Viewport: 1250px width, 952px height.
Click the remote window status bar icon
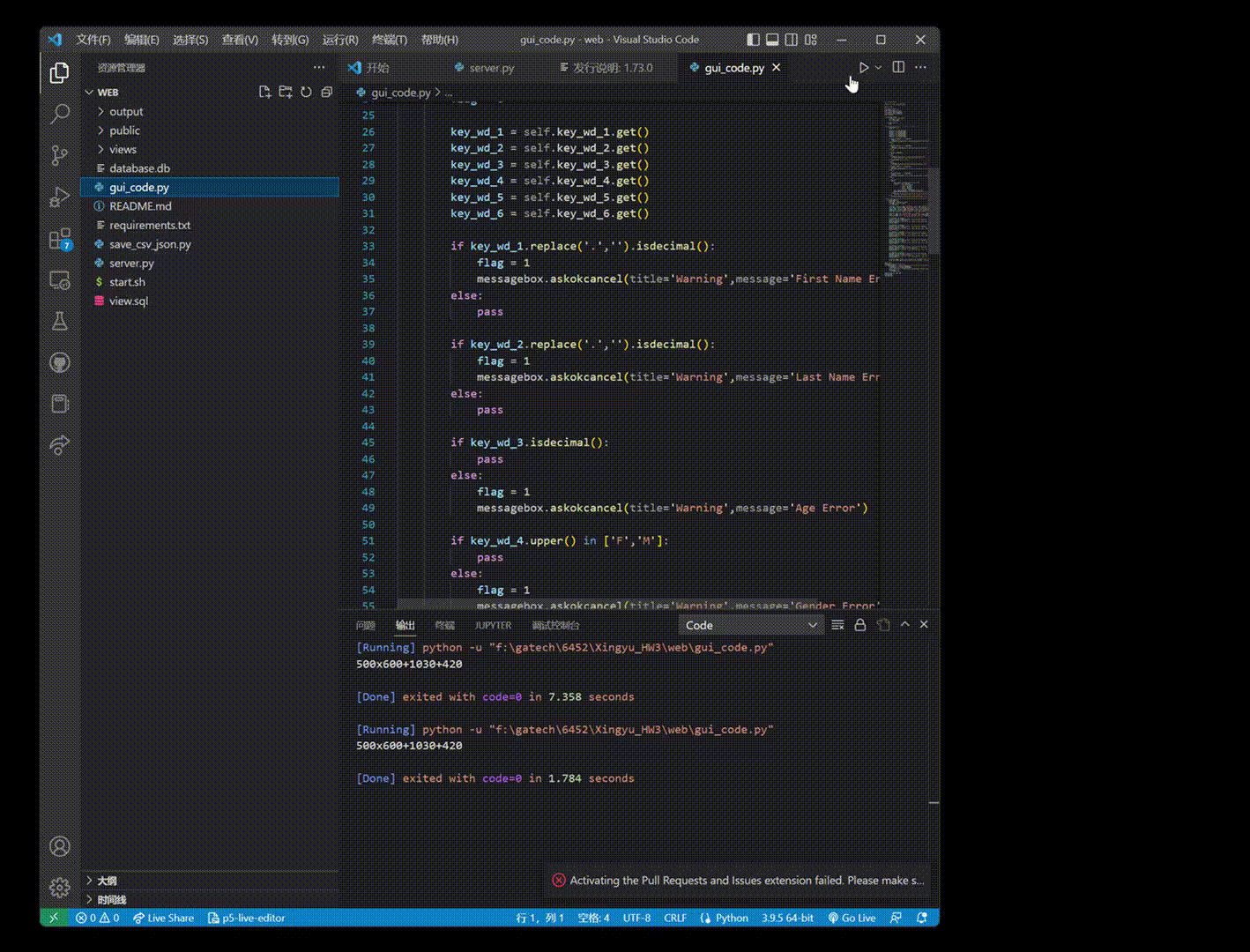pyautogui.click(x=53, y=918)
